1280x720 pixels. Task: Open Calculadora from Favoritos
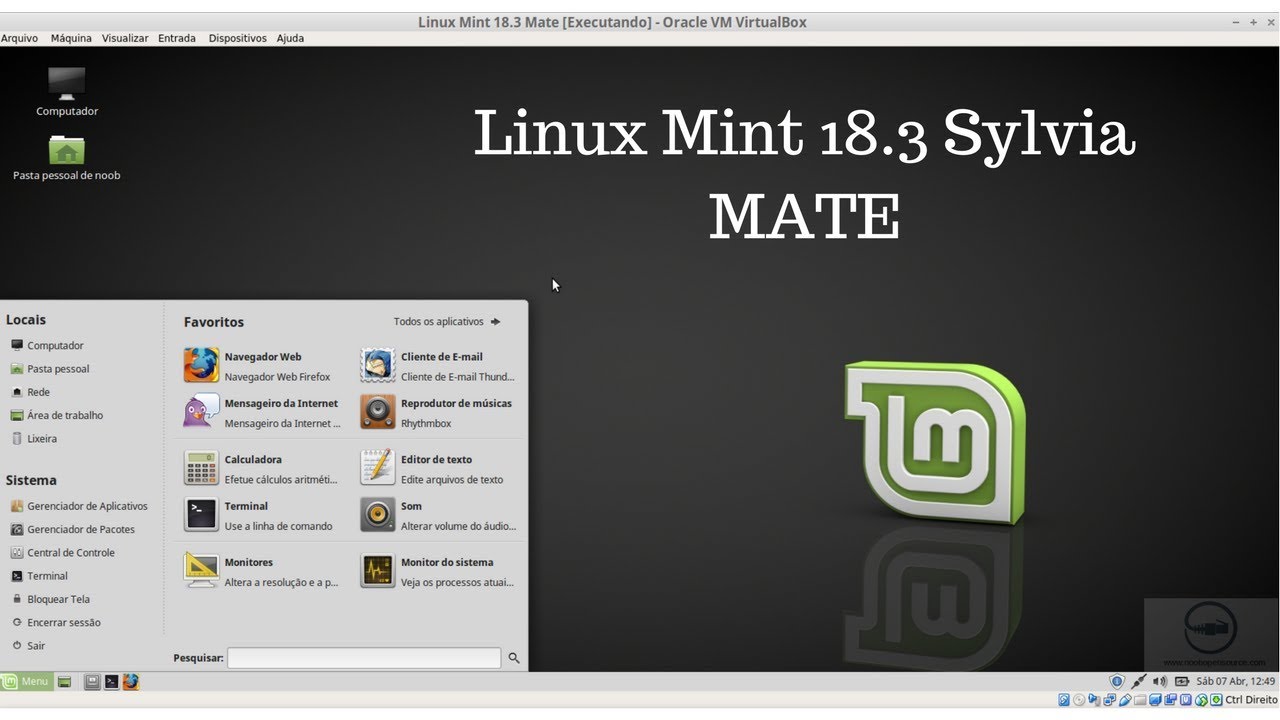(x=262, y=468)
